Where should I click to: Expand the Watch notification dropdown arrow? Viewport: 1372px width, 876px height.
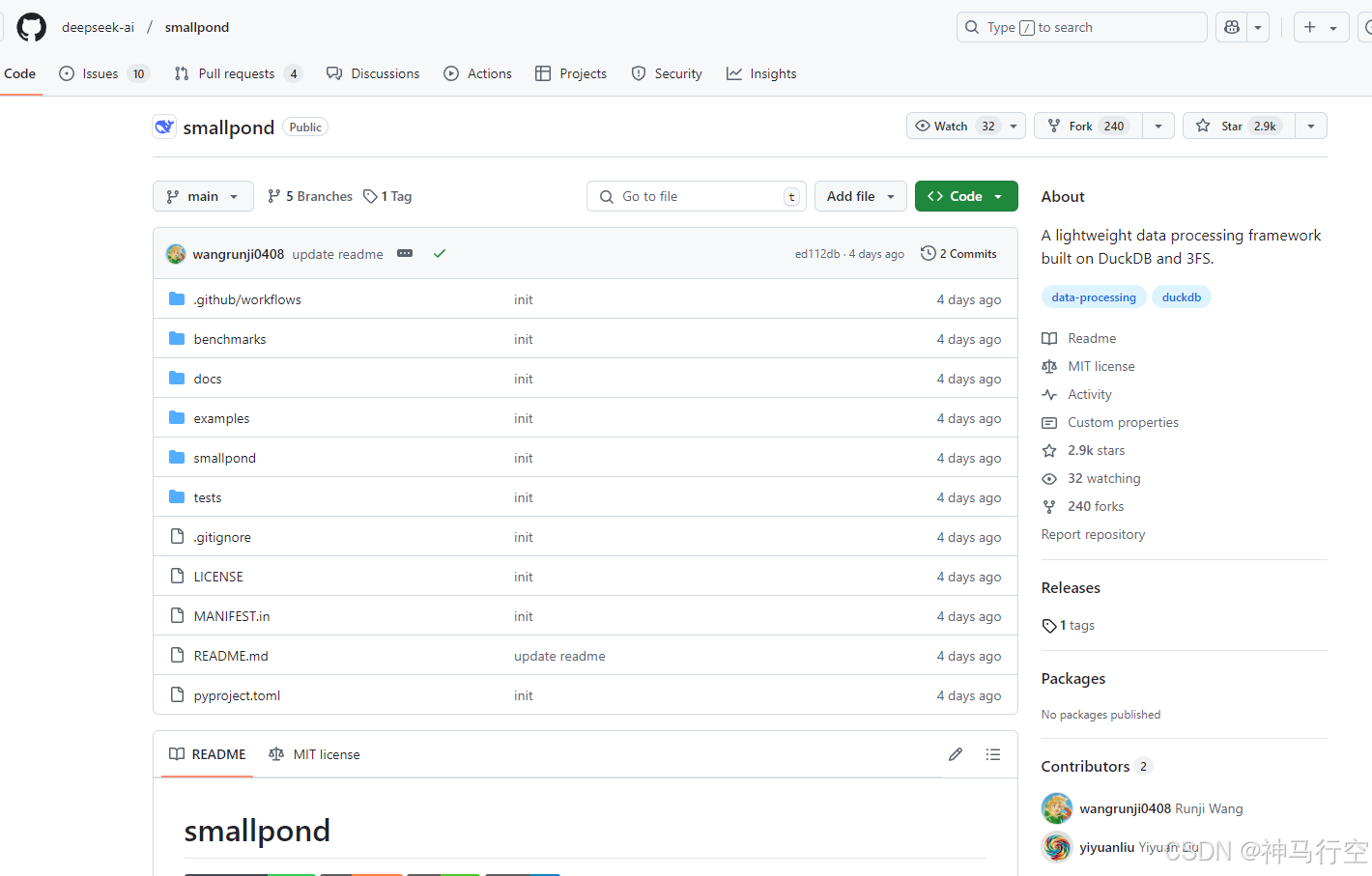(x=1014, y=126)
